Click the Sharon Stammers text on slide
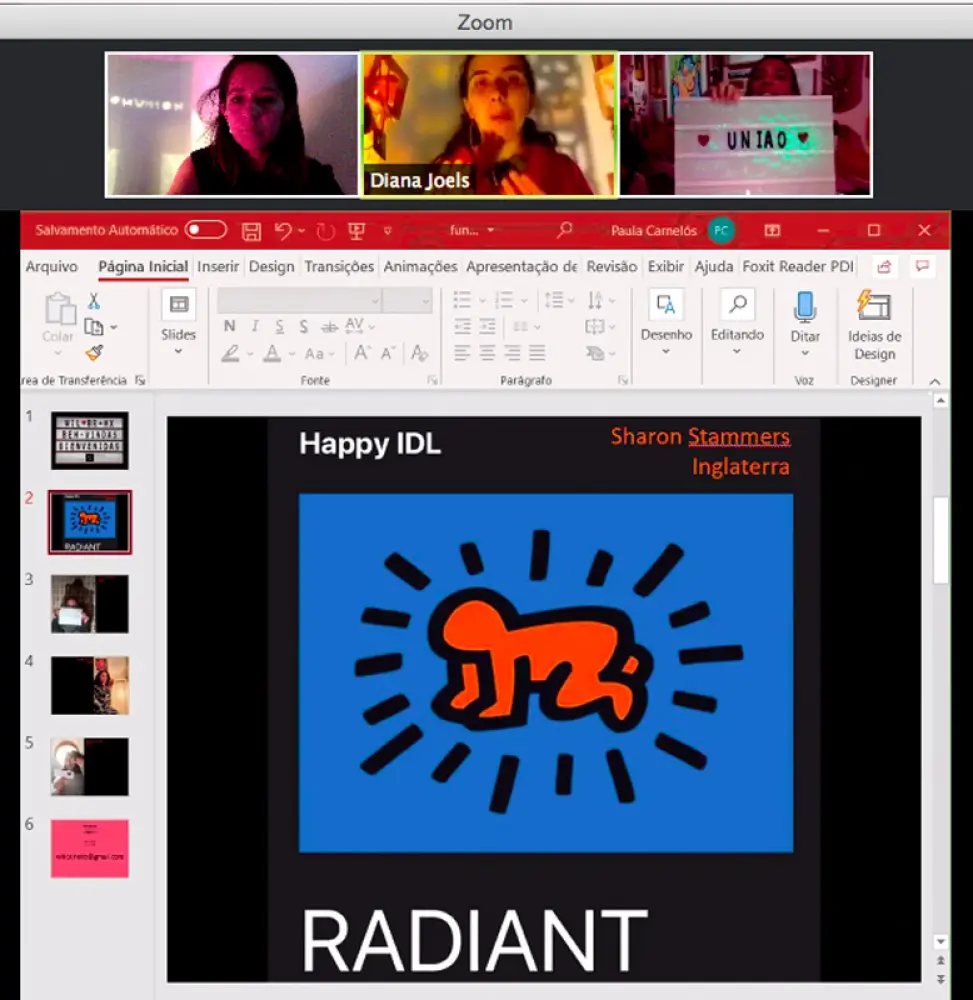Image resolution: width=973 pixels, height=1000 pixels. (x=700, y=437)
